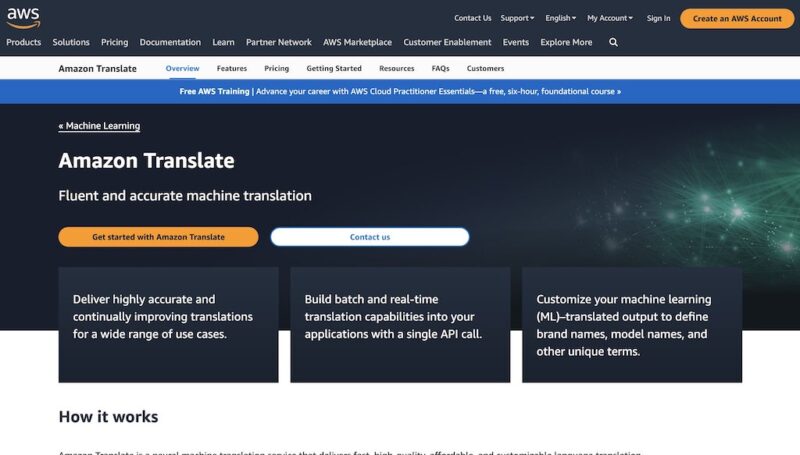Open the Free AWS Training banner link

tap(400, 91)
